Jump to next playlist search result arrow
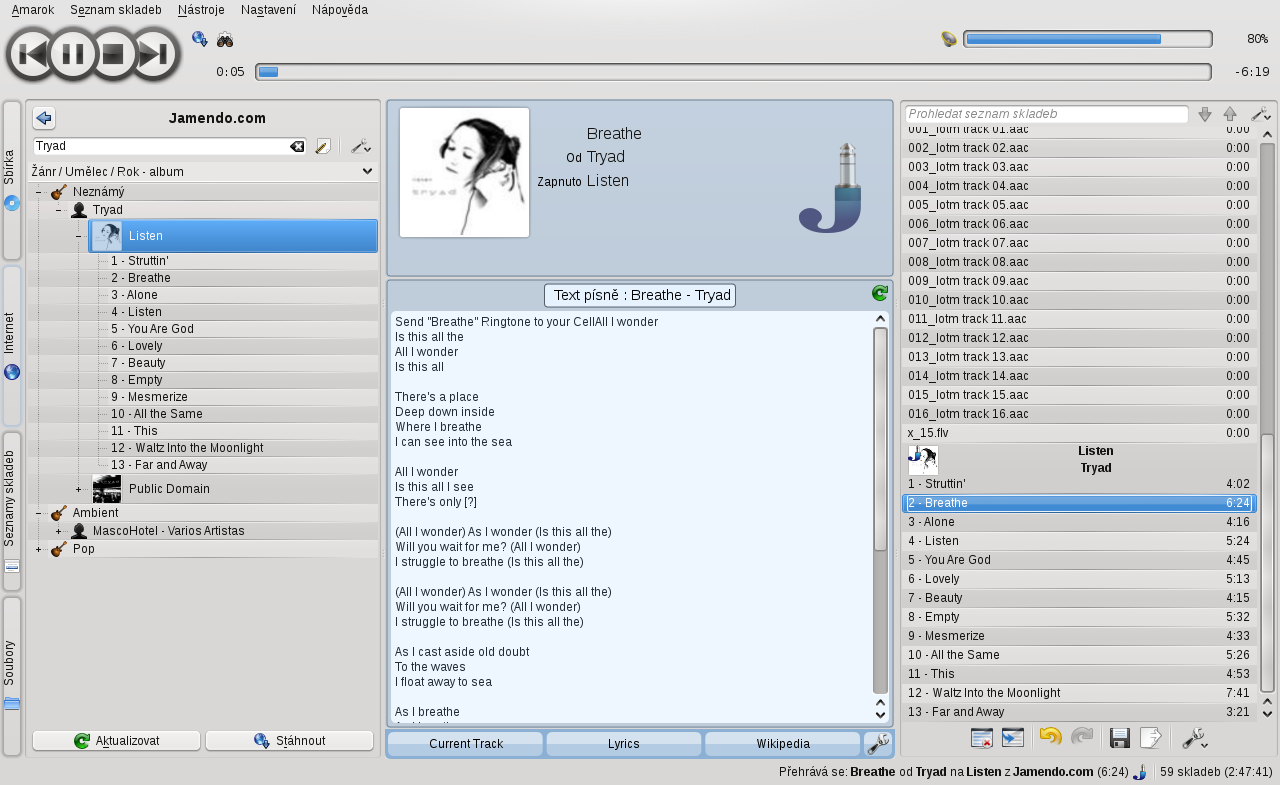 pos(1205,114)
